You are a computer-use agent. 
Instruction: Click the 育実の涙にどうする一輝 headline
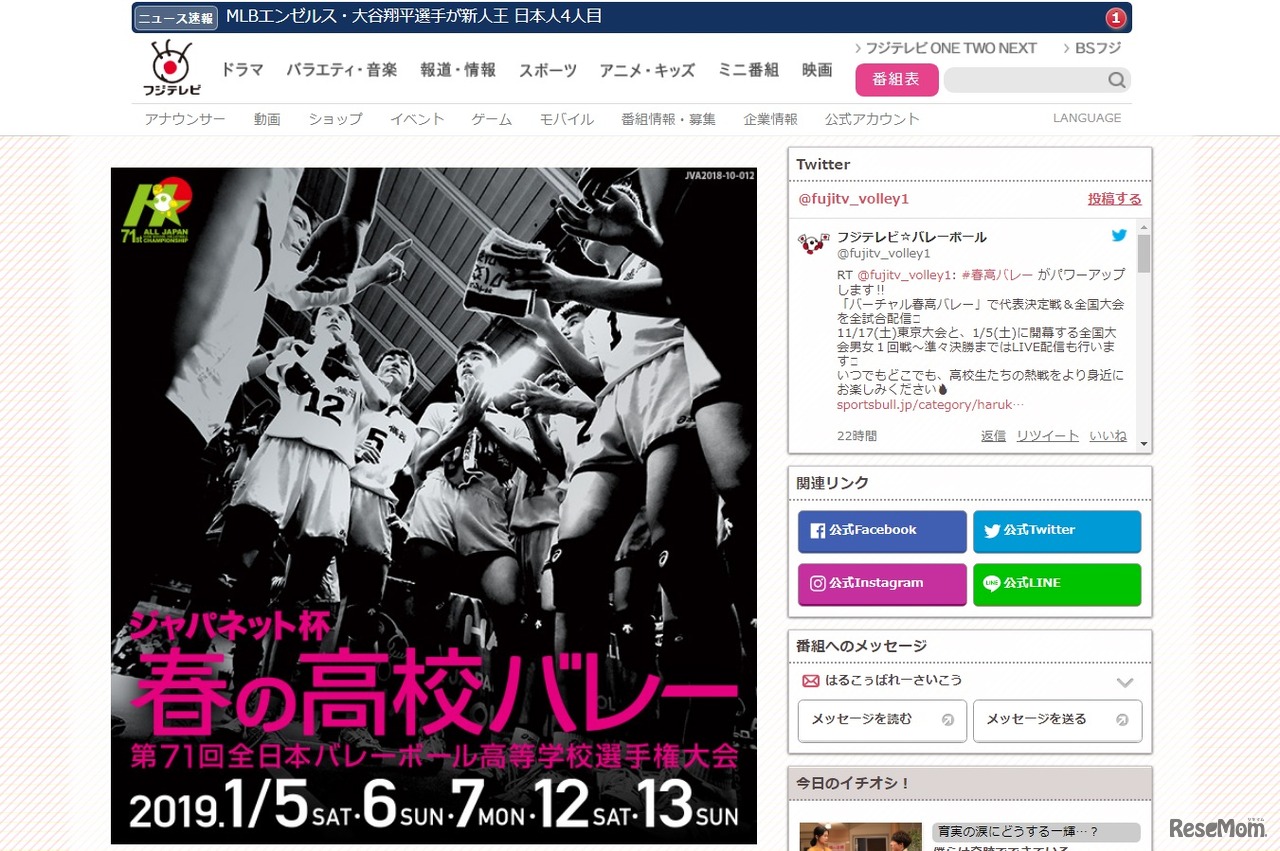[1016, 832]
